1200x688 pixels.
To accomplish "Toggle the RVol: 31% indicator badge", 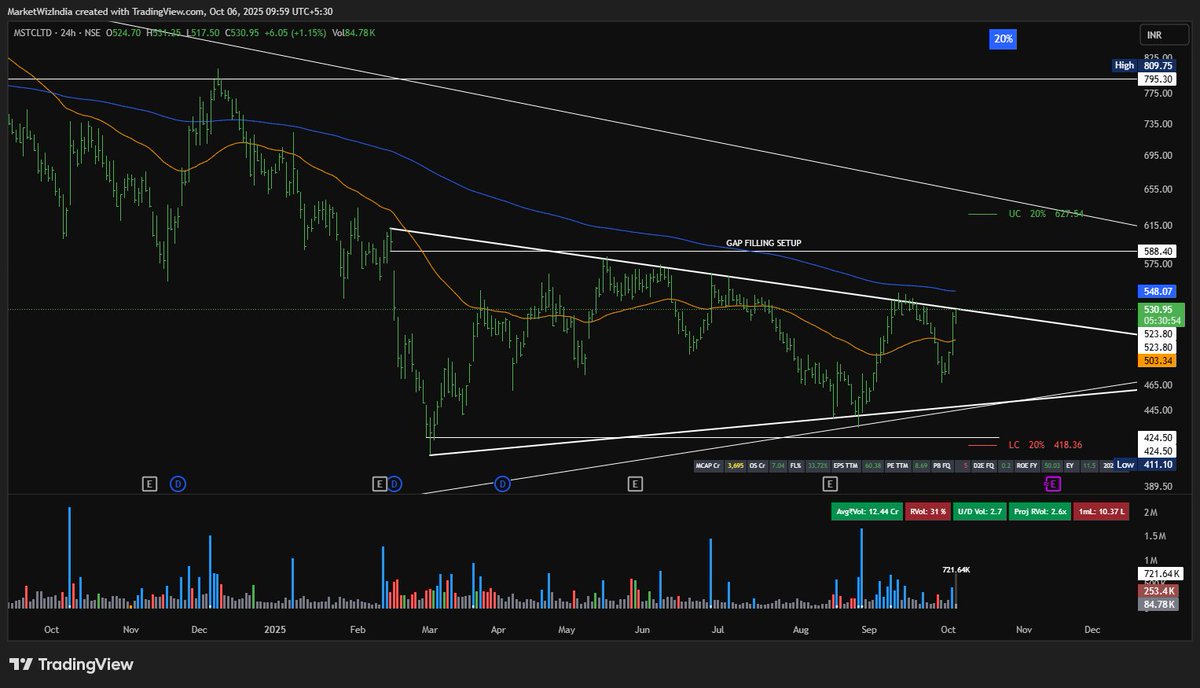I will [927, 511].
